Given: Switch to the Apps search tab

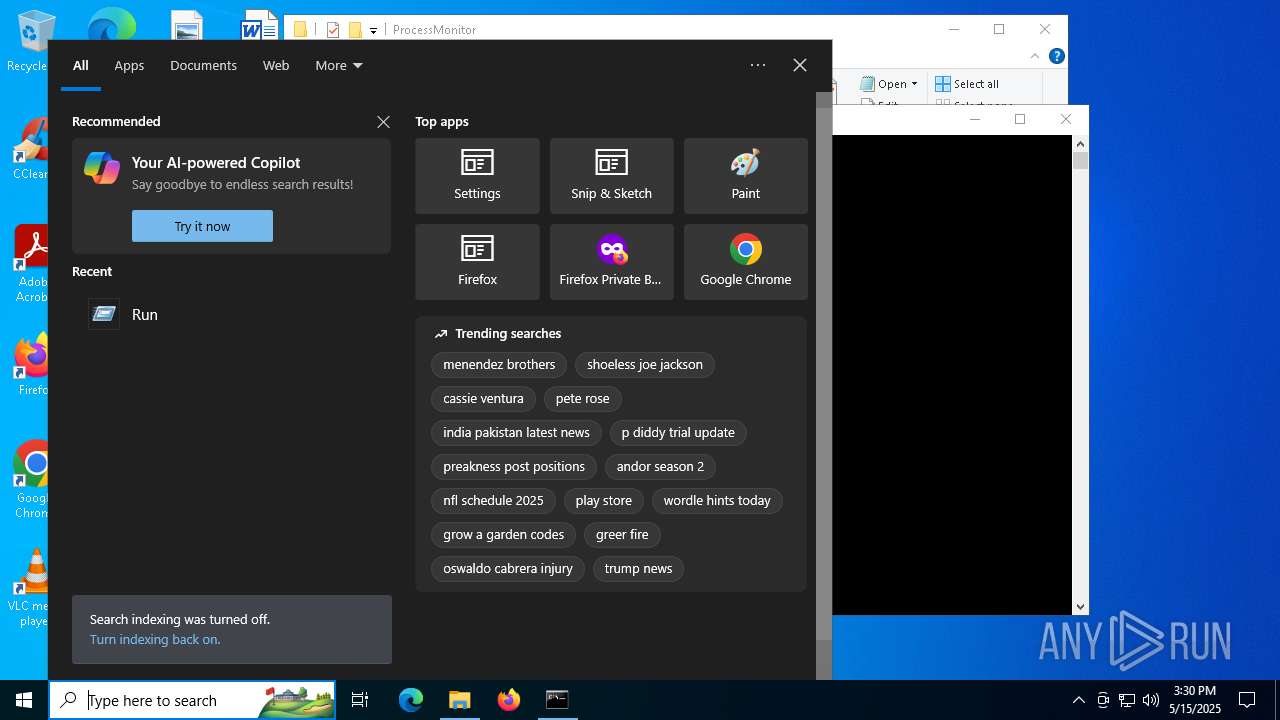Looking at the screenshot, I should coord(129,66).
